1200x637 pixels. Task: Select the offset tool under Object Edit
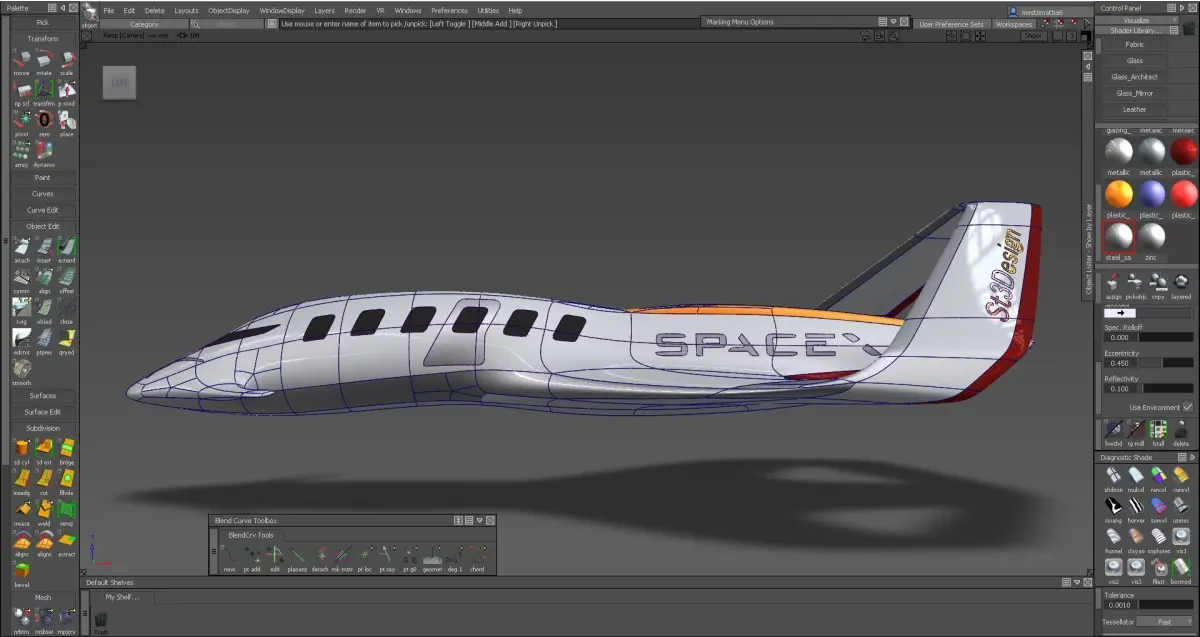pos(66,279)
